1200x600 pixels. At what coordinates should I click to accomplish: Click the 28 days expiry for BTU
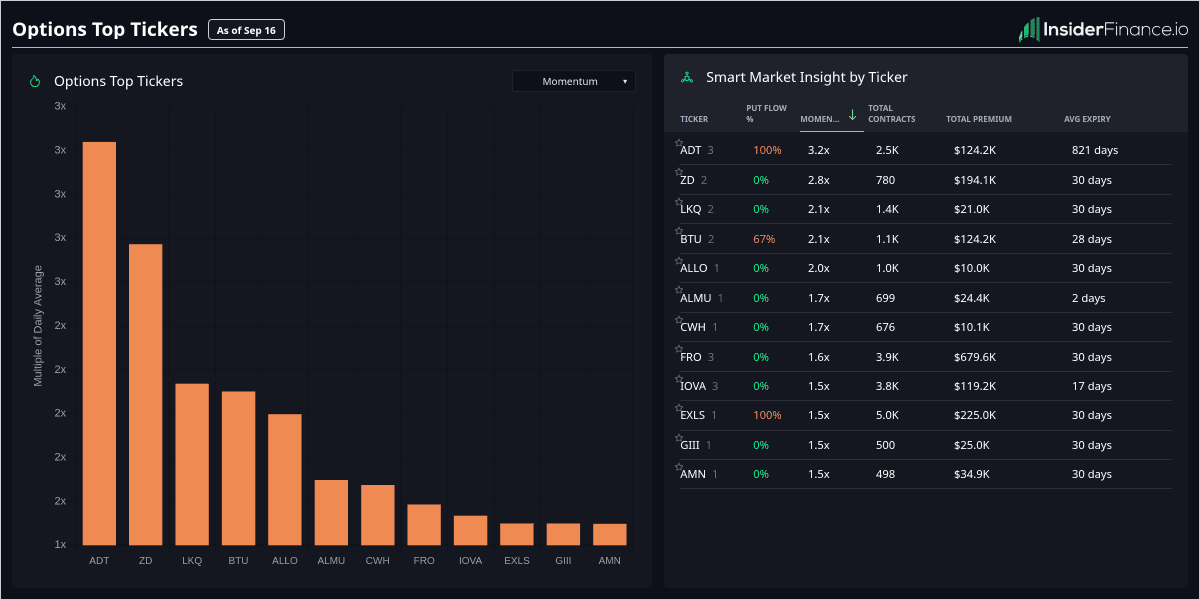tap(1092, 239)
